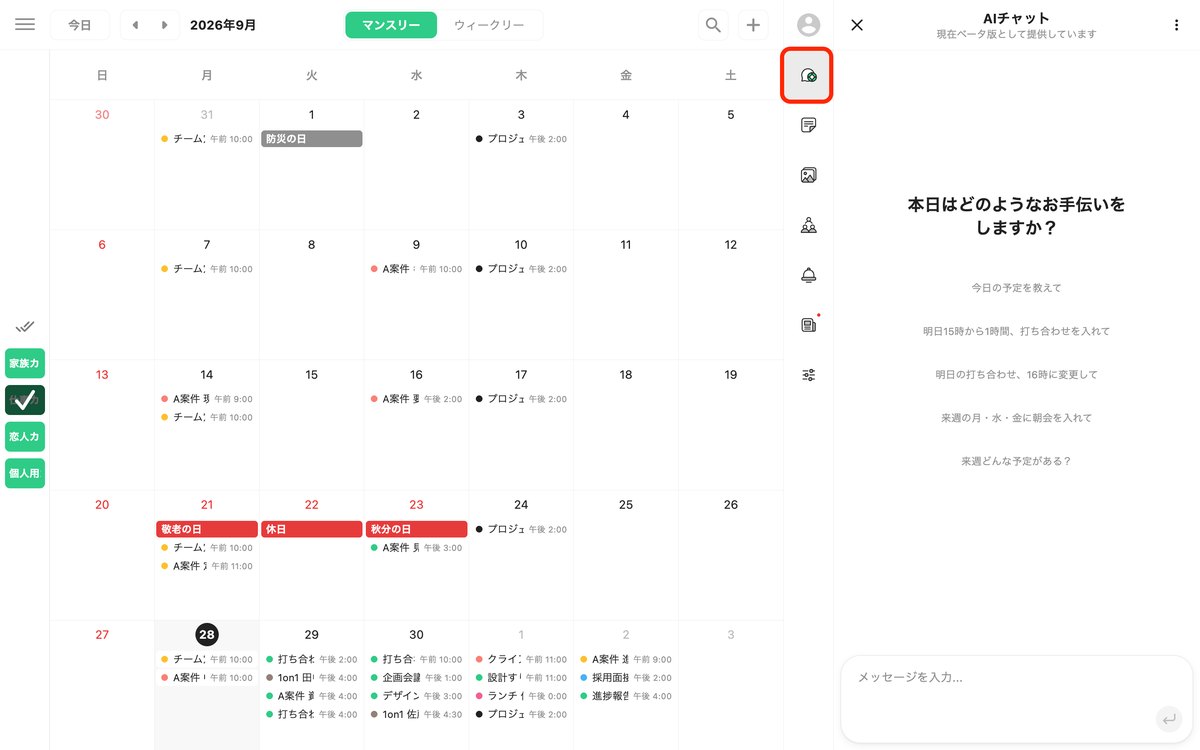Toggle the checked calendar chip with white checkmark
The height and width of the screenshot is (750, 1200).
click(25, 400)
